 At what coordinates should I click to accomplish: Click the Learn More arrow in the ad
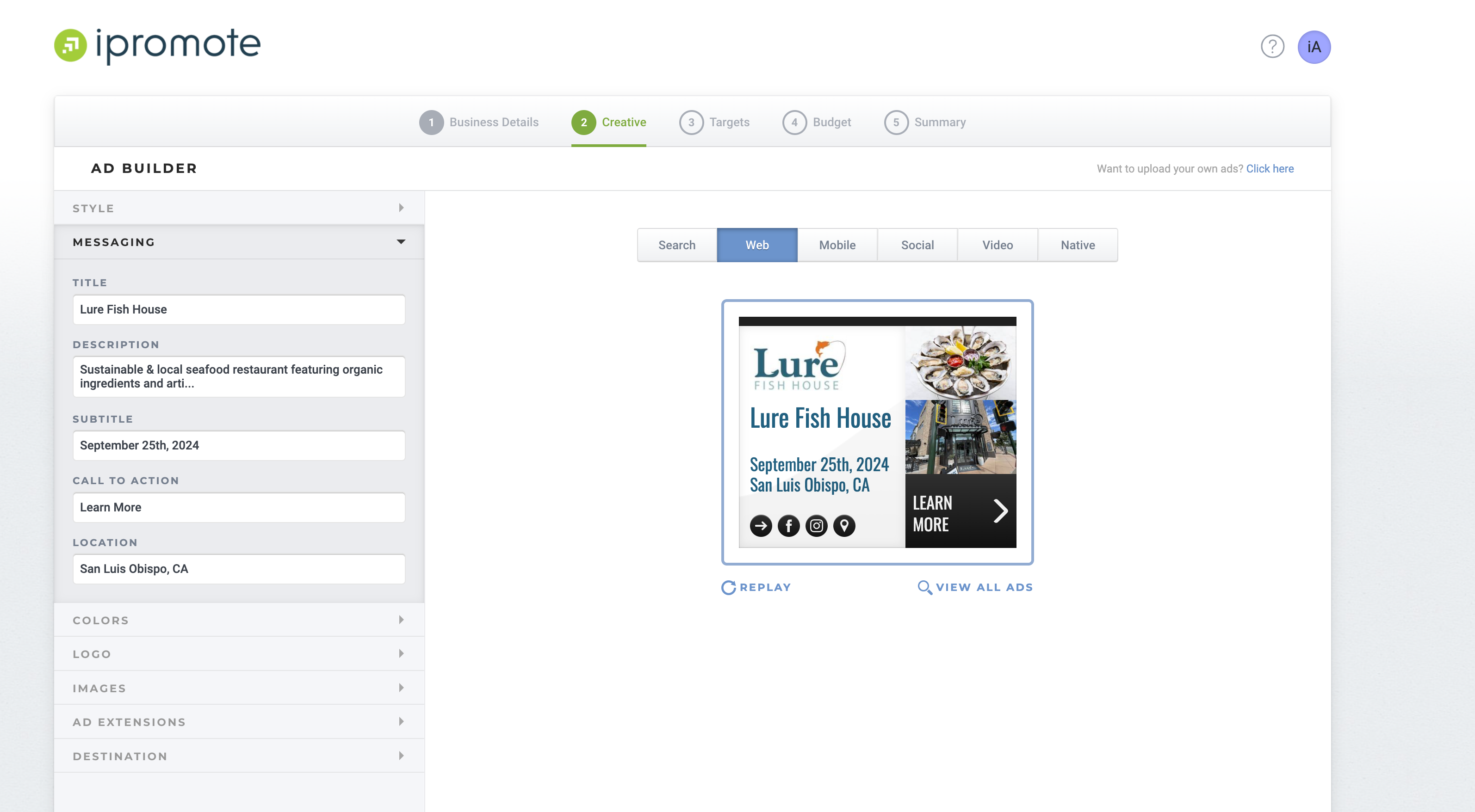1000,511
